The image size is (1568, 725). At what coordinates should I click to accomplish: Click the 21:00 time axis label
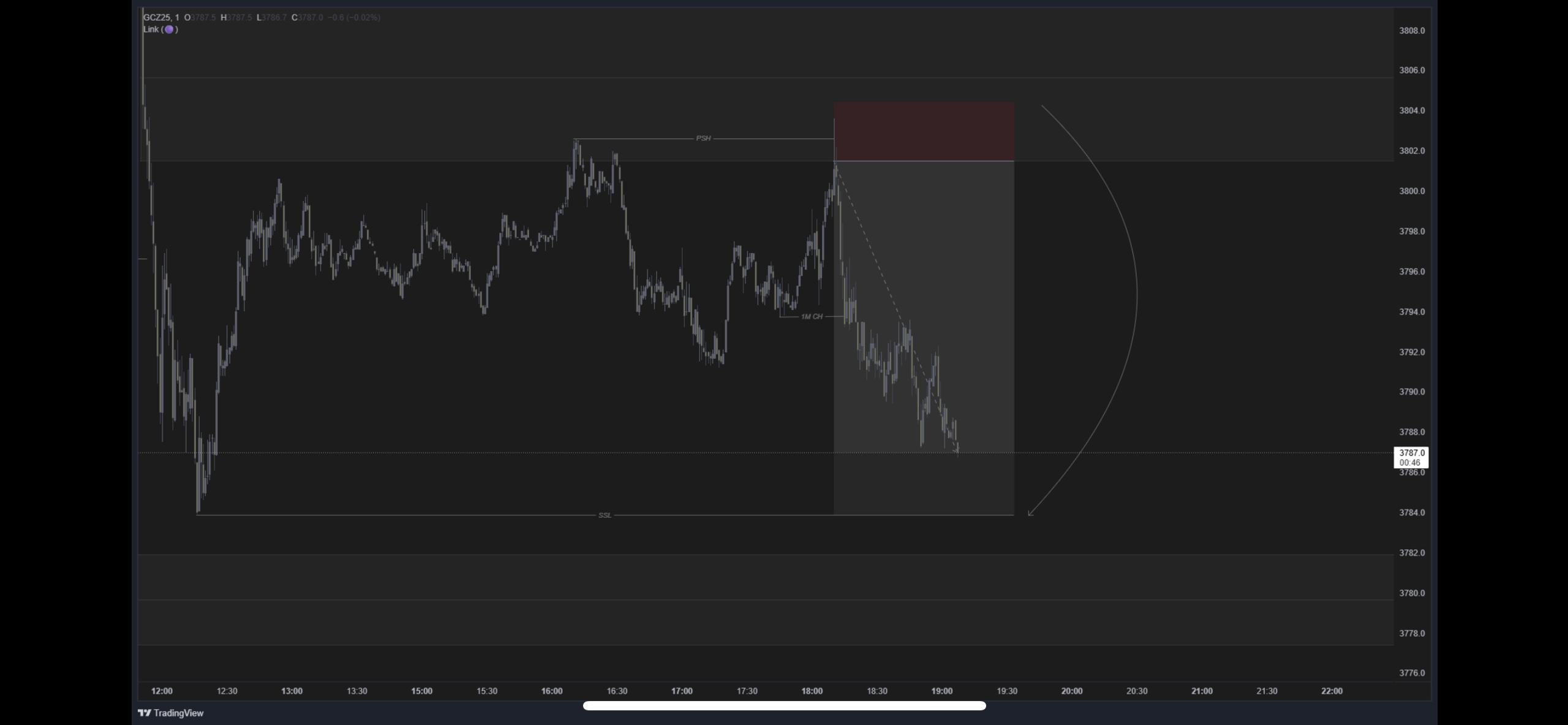pyautogui.click(x=1202, y=691)
